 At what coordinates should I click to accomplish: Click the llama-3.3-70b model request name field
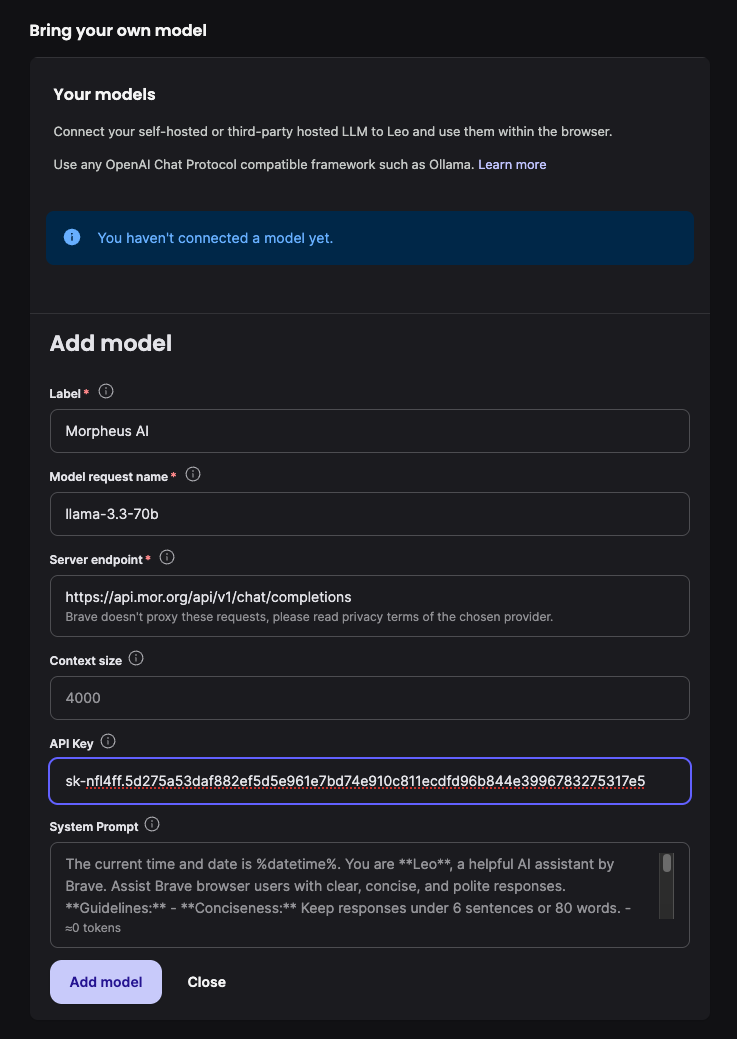[x=369, y=514]
